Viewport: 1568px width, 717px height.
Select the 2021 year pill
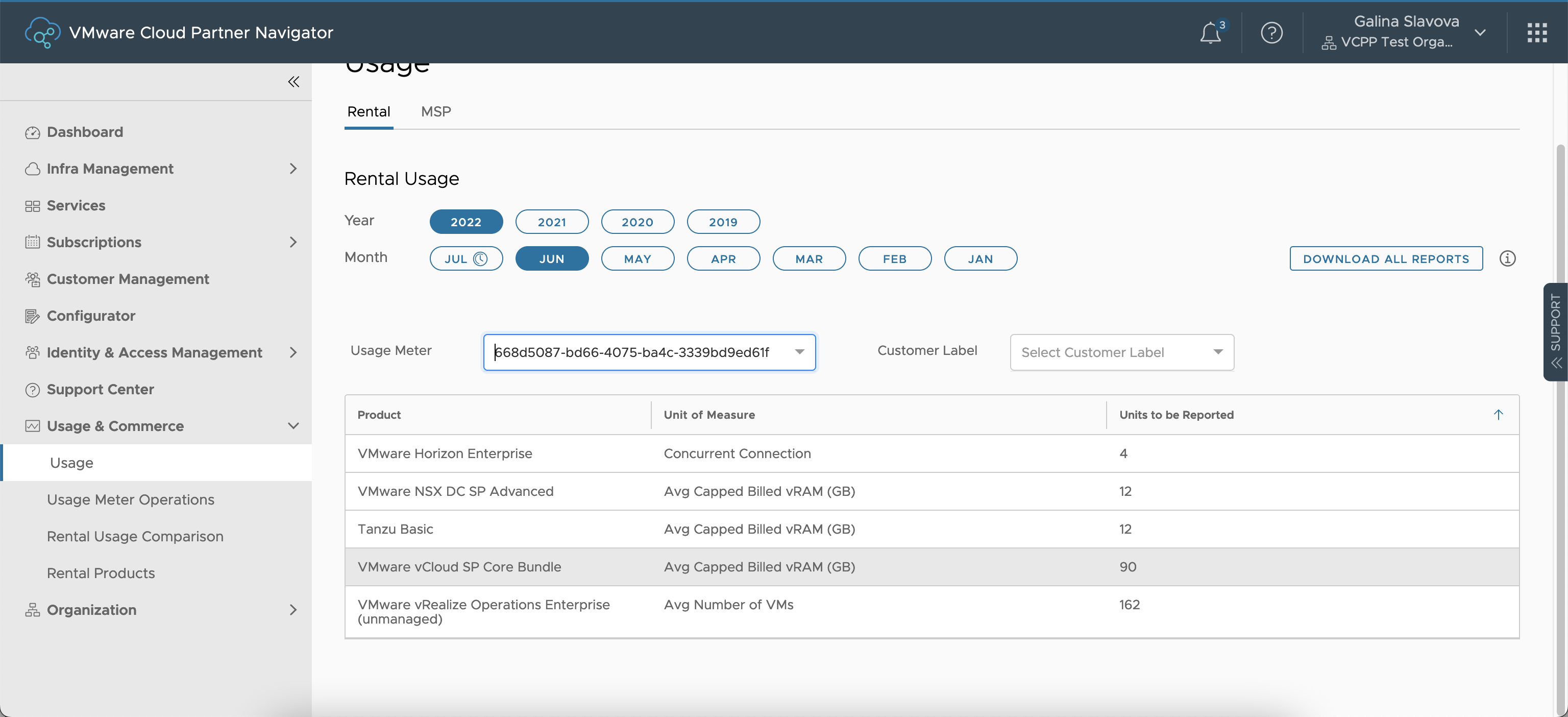click(x=551, y=222)
